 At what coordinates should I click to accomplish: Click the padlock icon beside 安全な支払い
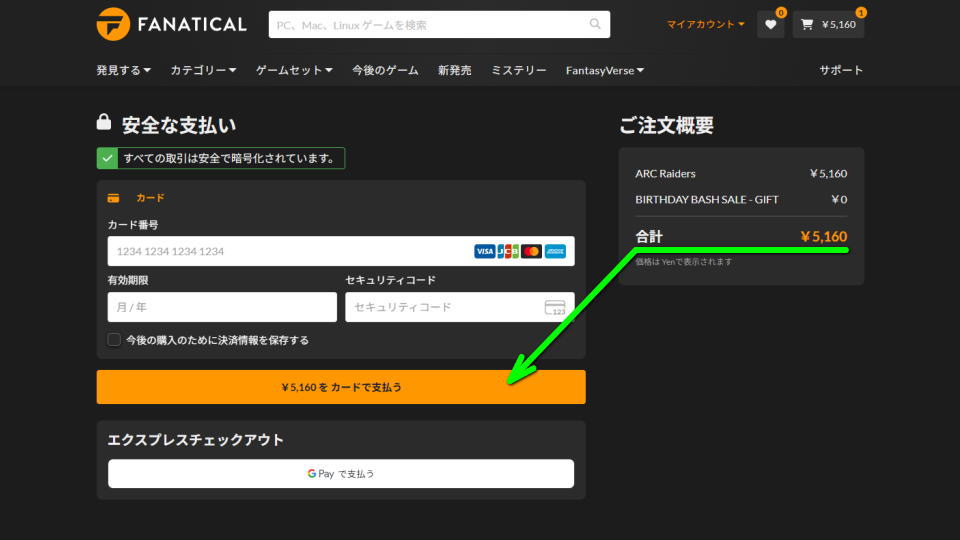click(104, 122)
